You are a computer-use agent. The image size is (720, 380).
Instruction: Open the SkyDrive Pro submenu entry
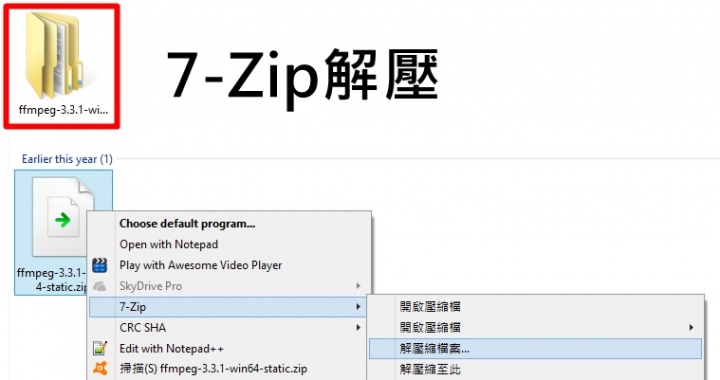230,286
